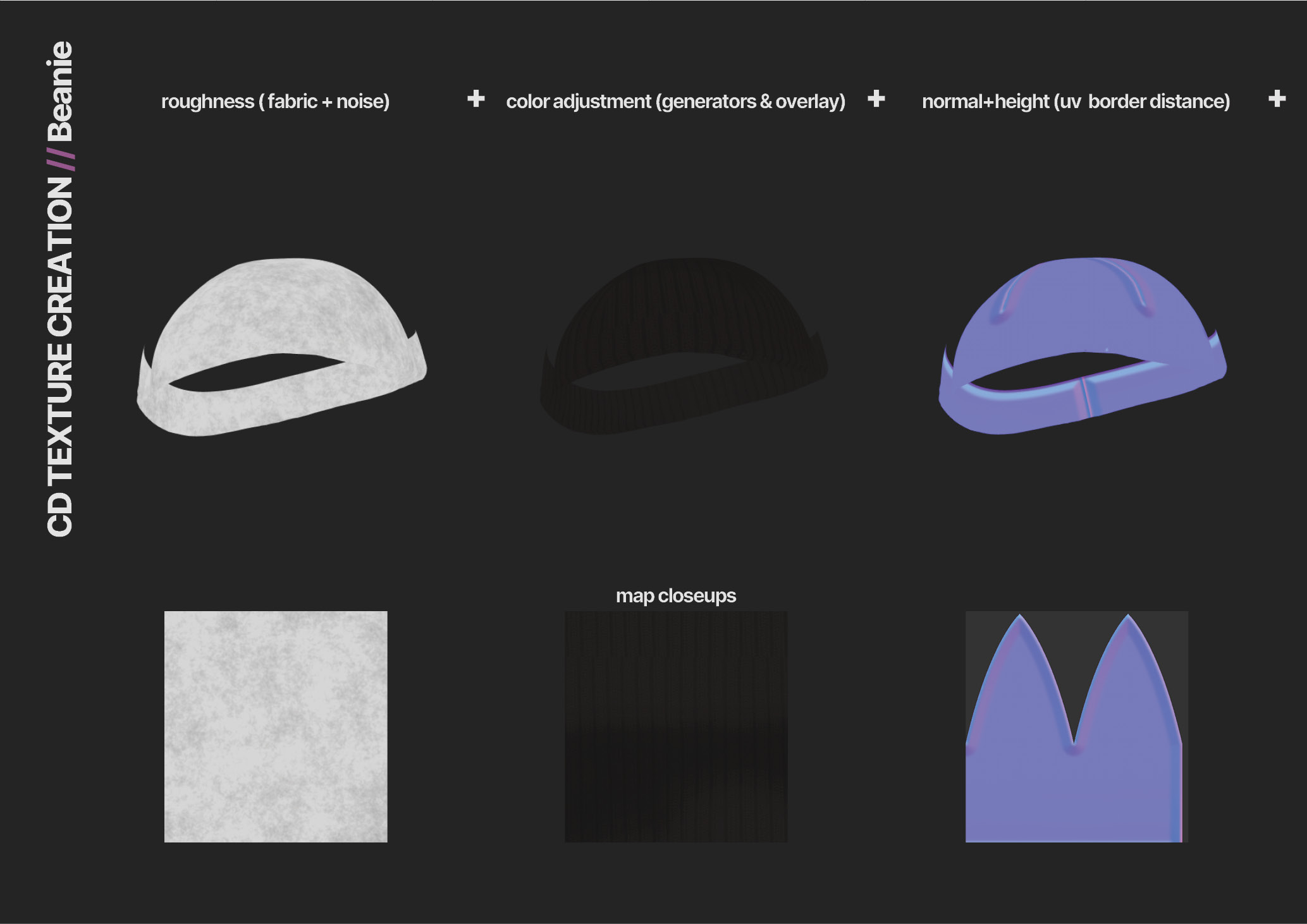
Task: Select the normal map UV closeup square
Action: coord(1077,726)
